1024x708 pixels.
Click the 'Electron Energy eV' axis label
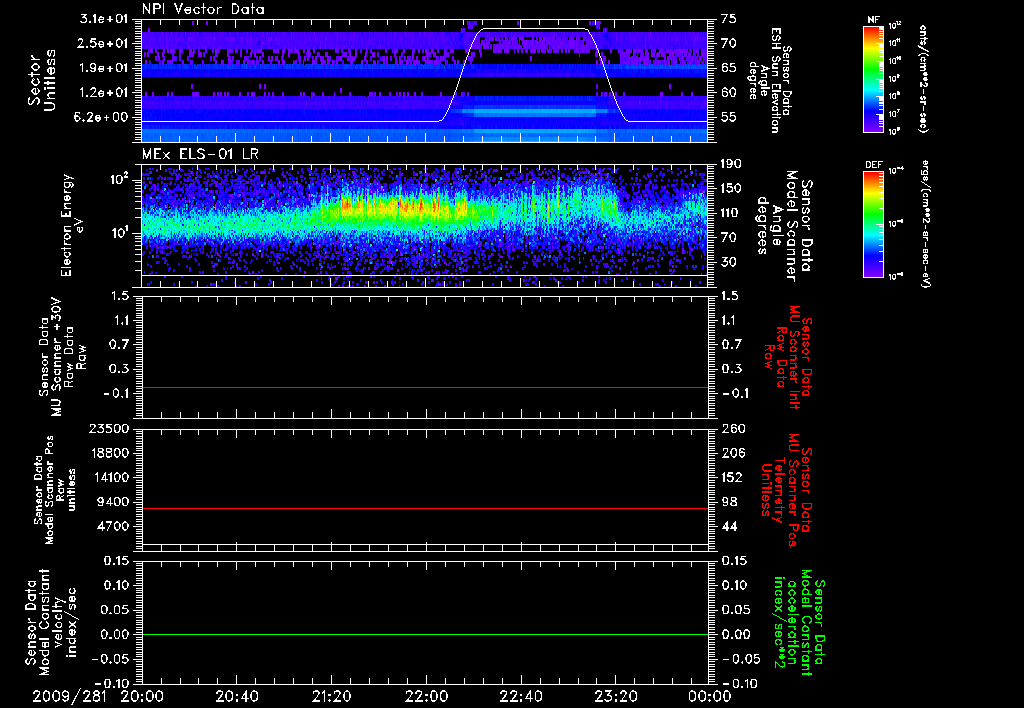tap(72, 225)
